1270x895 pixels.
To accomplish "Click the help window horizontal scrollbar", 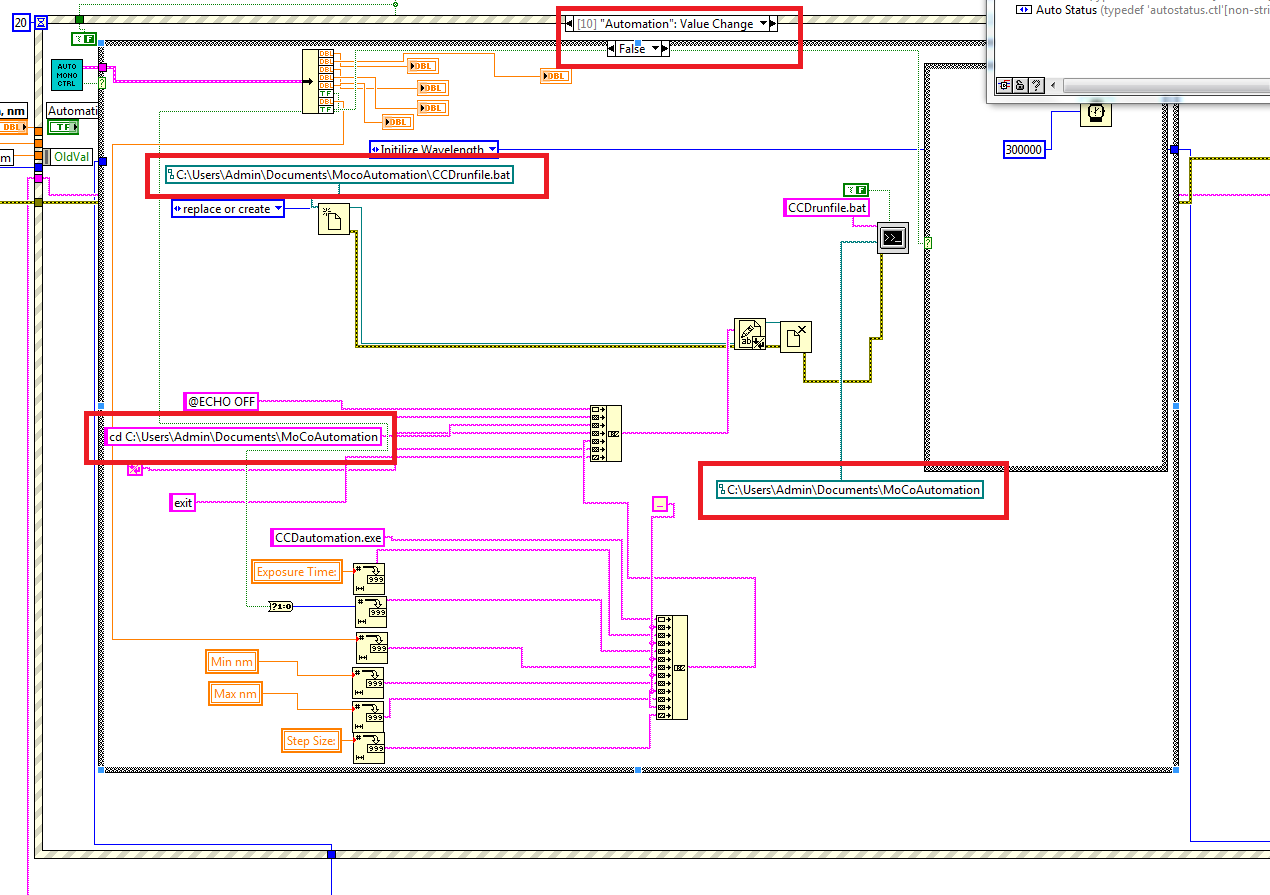I will pyautogui.click(x=1150, y=85).
